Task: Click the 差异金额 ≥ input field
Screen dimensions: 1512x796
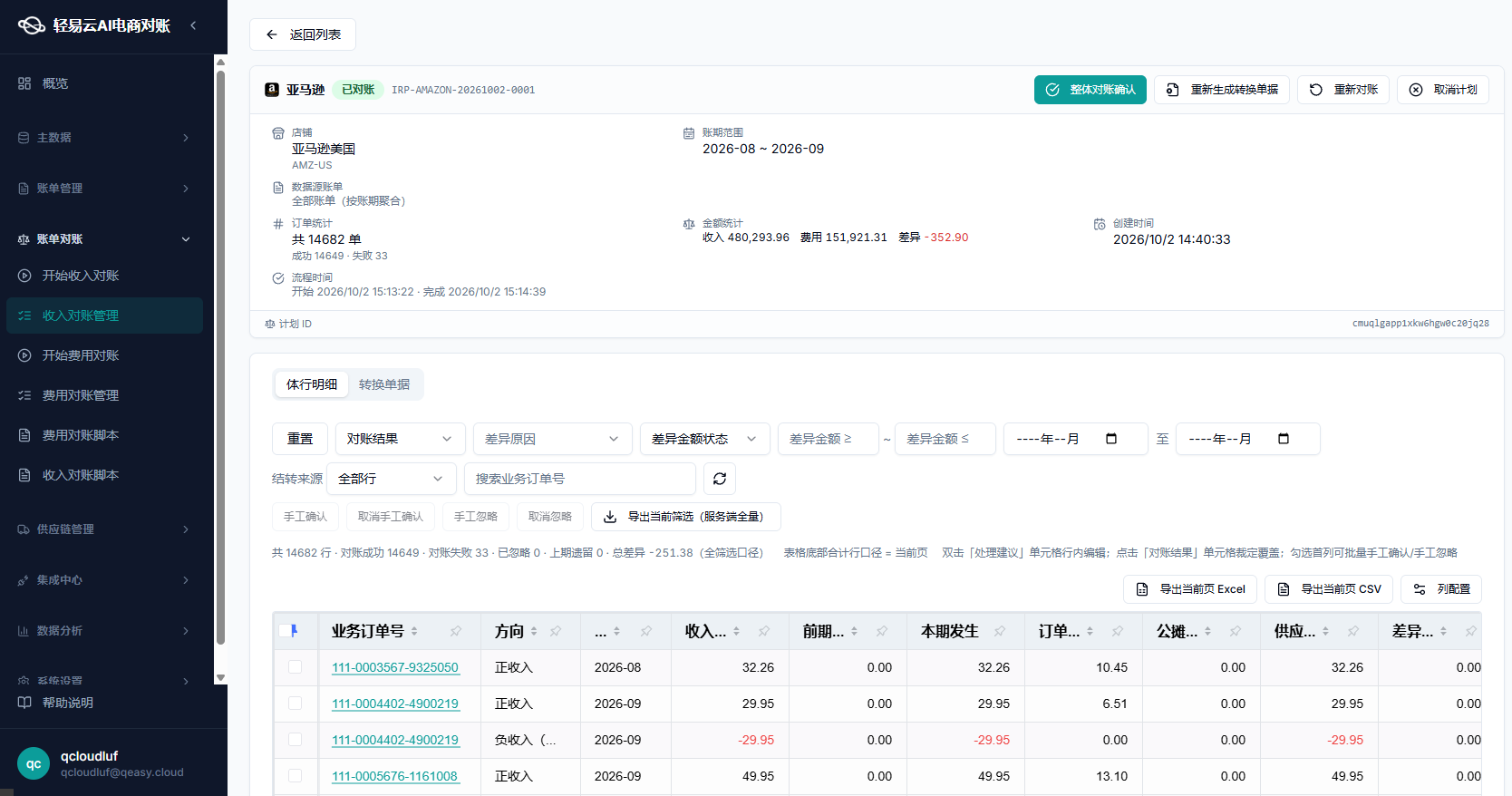Action: point(829,439)
